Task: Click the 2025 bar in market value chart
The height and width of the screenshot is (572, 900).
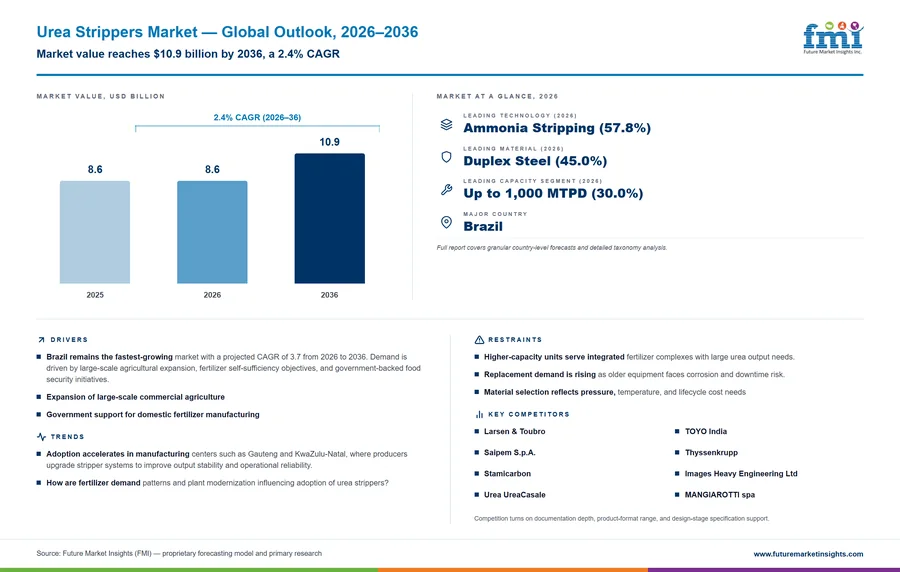Action: [x=95, y=232]
